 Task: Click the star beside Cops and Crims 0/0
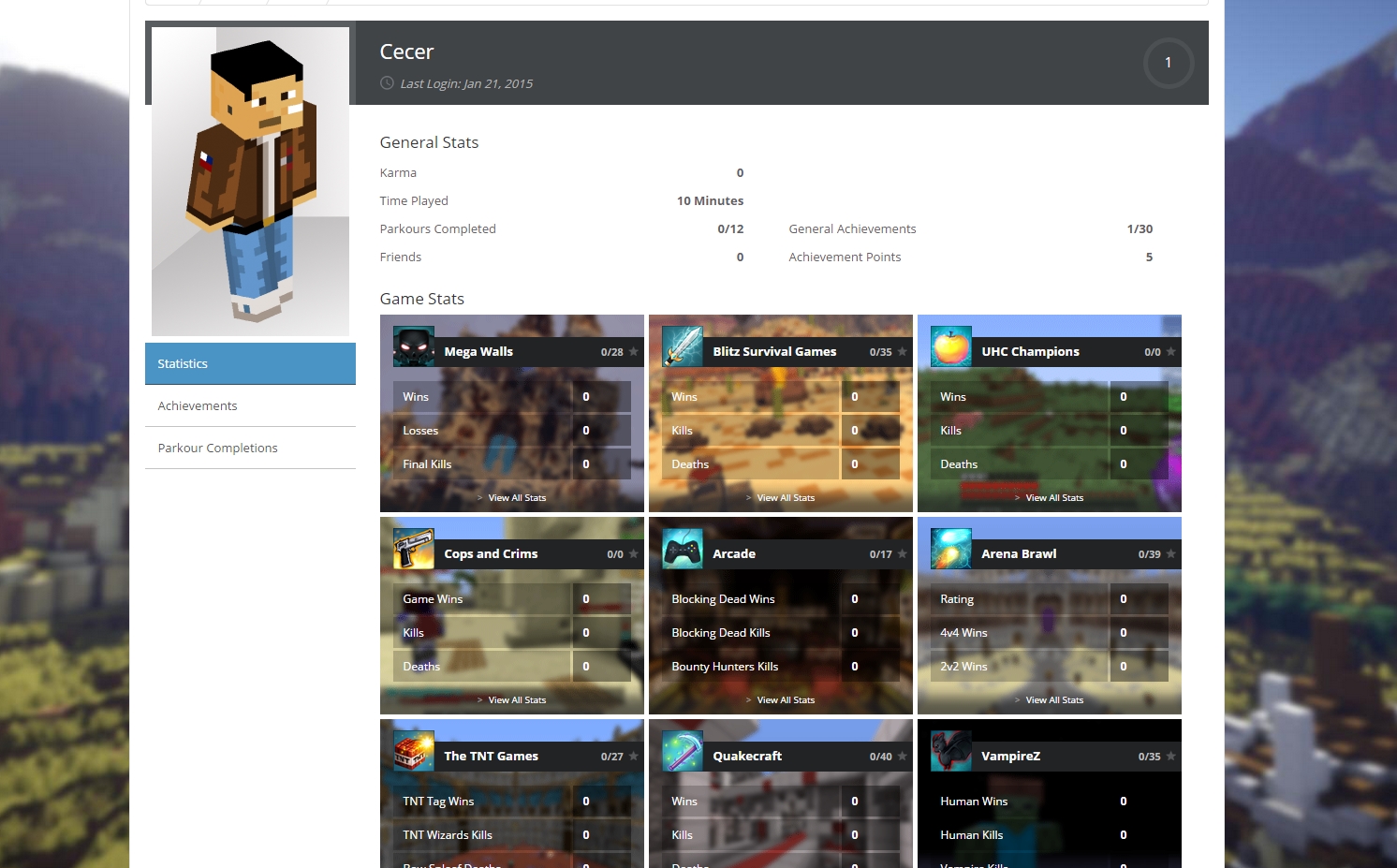[x=634, y=554]
